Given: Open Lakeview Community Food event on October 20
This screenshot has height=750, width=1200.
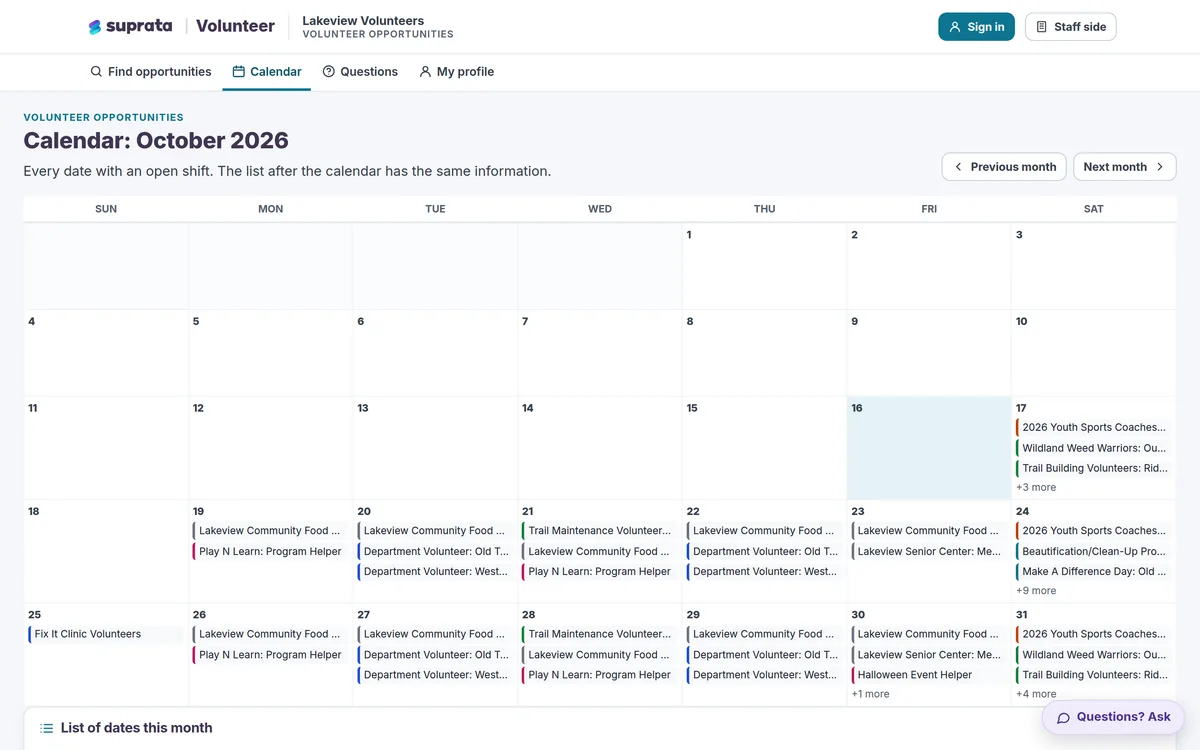Looking at the screenshot, I should pyautogui.click(x=435, y=531).
